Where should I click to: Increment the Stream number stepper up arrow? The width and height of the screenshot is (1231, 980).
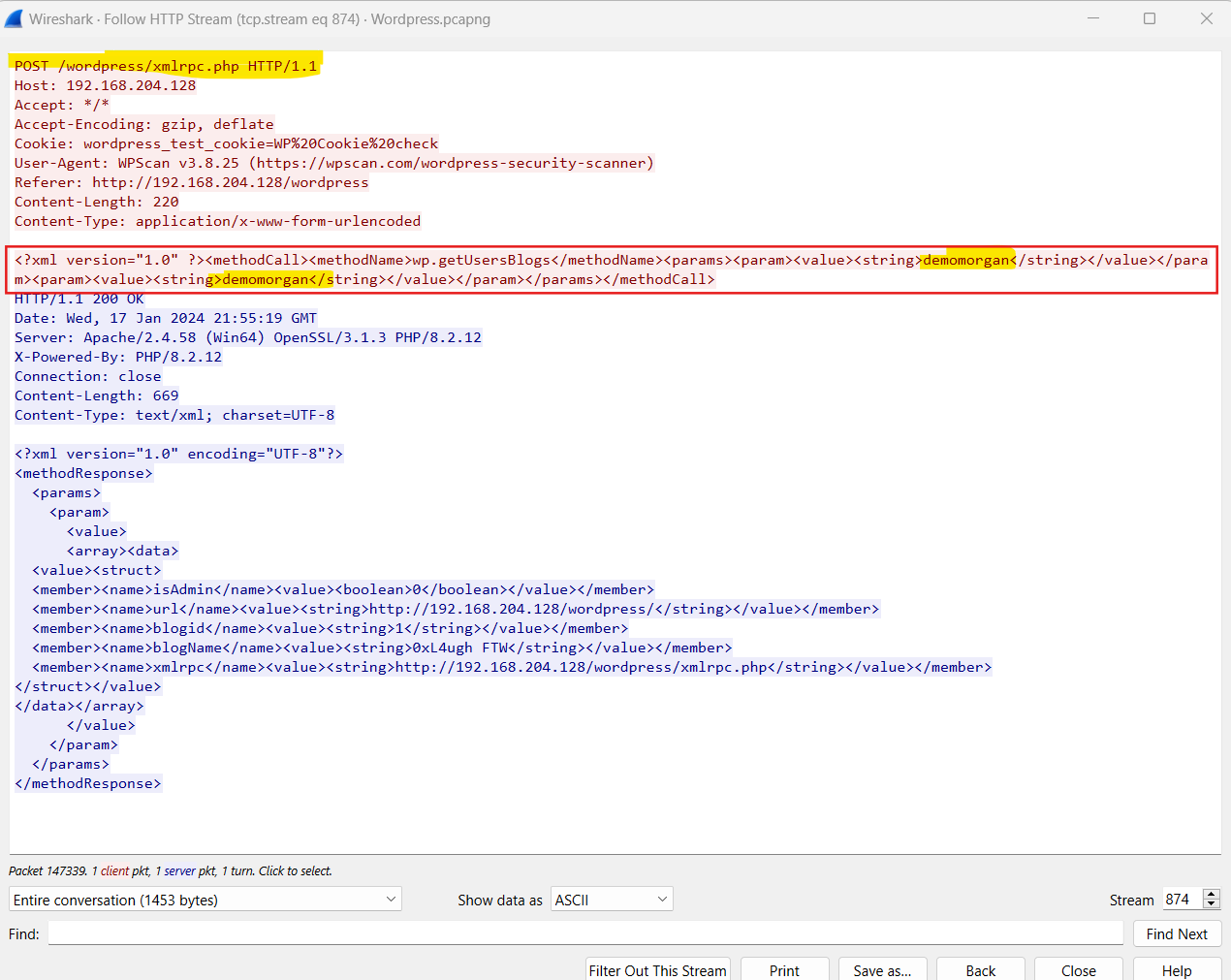(x=1212, y=894)
